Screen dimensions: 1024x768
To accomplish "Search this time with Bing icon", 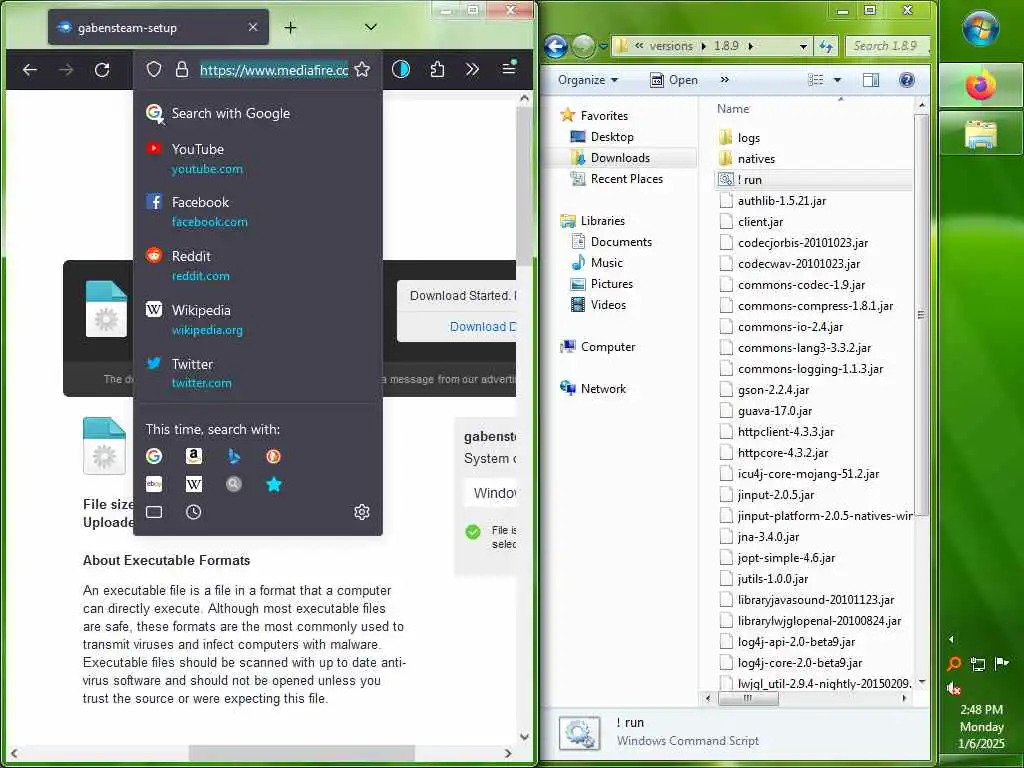I will [234, 456].
